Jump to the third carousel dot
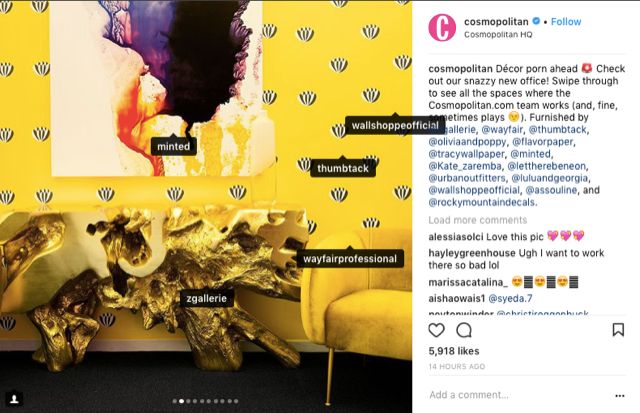 click(188, 401)
